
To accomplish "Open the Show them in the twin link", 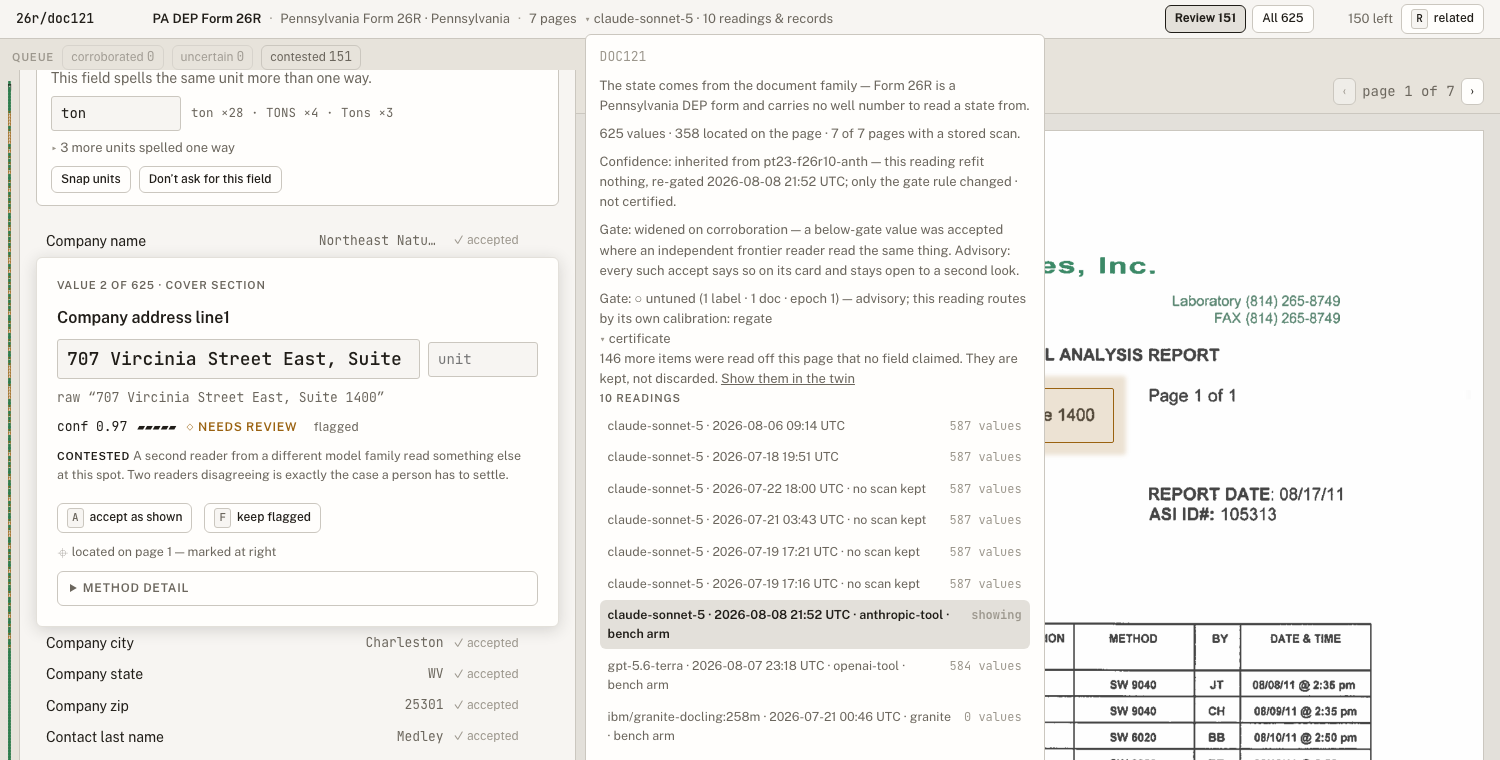I will click(787, 378).
